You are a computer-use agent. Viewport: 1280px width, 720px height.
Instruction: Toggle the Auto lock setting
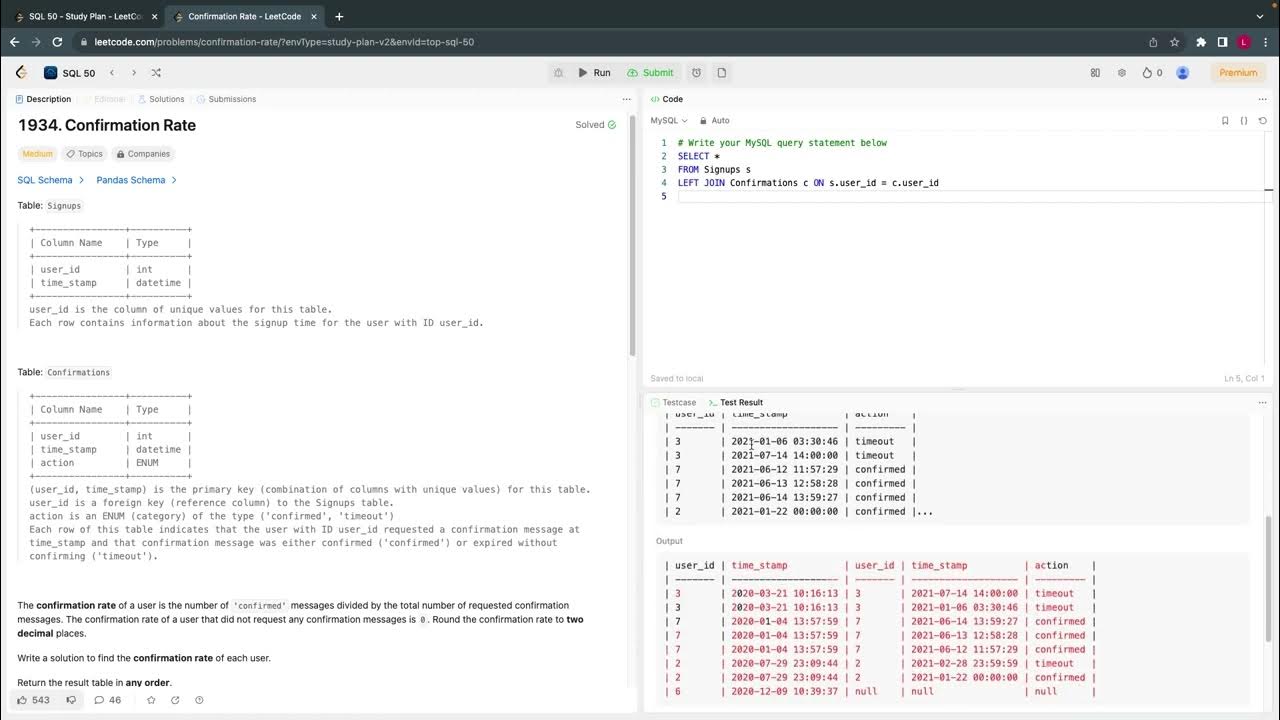[x=715, y=120]
